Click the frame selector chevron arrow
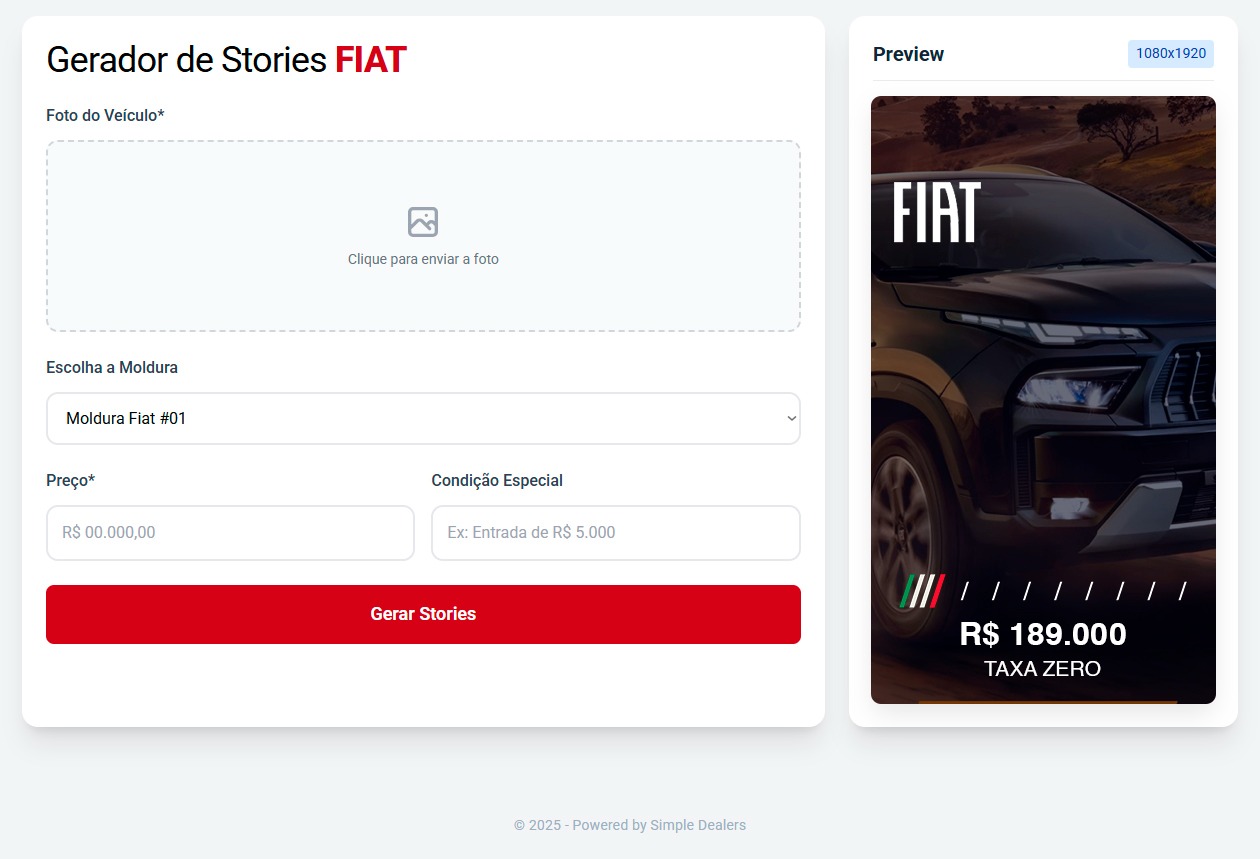Screen dimensions: 1260x859 (x=791, y=418)
